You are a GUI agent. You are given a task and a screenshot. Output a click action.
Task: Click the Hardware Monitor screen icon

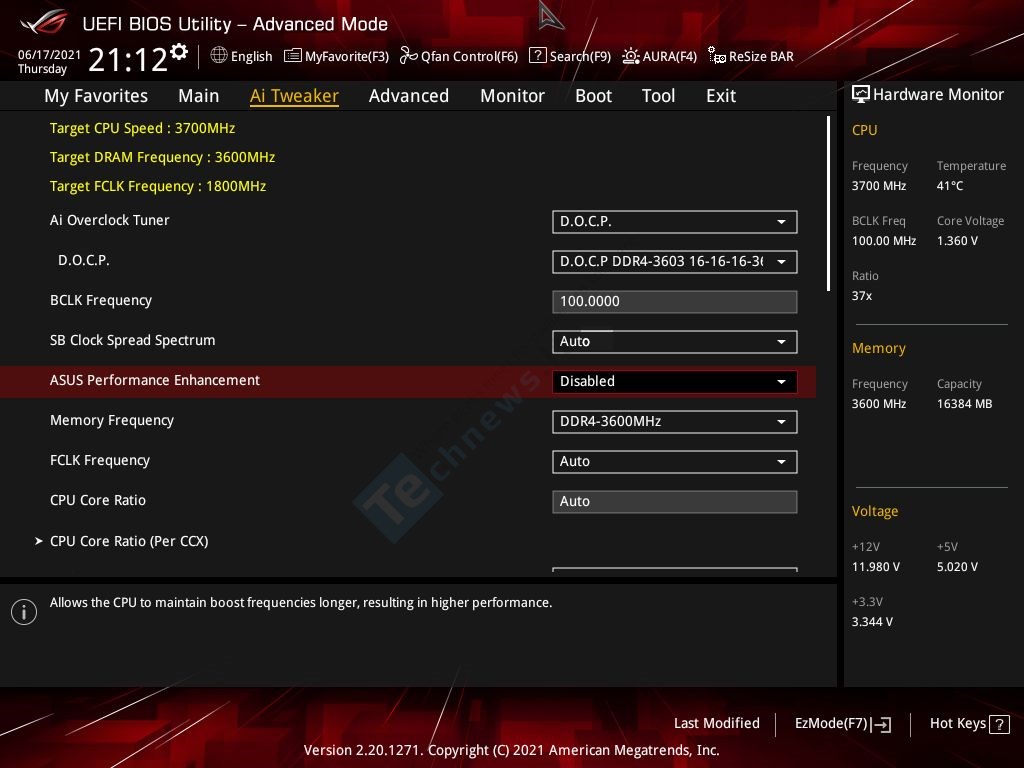point(861,95)
